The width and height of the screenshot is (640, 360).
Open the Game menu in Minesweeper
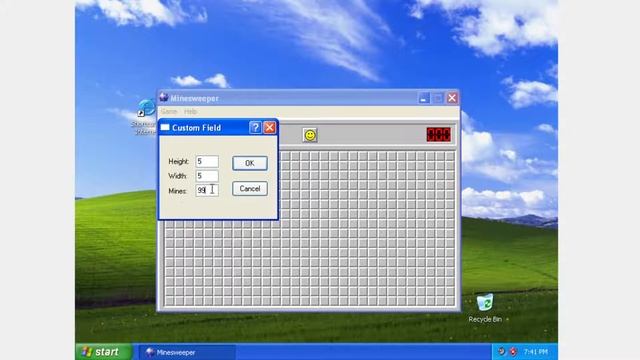click(x=169, y=111)
